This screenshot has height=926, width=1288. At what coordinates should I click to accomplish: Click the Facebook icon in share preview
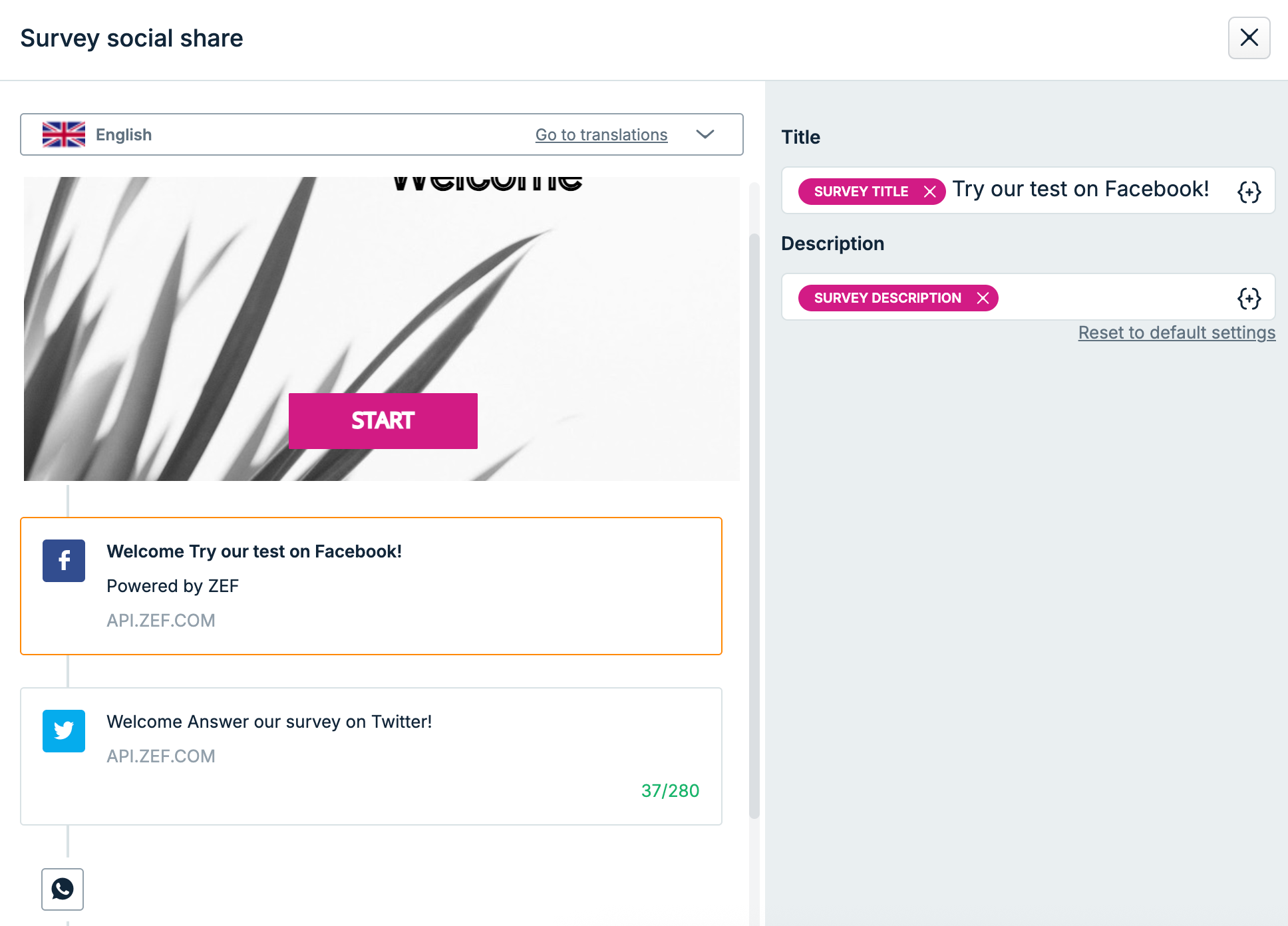64,561
